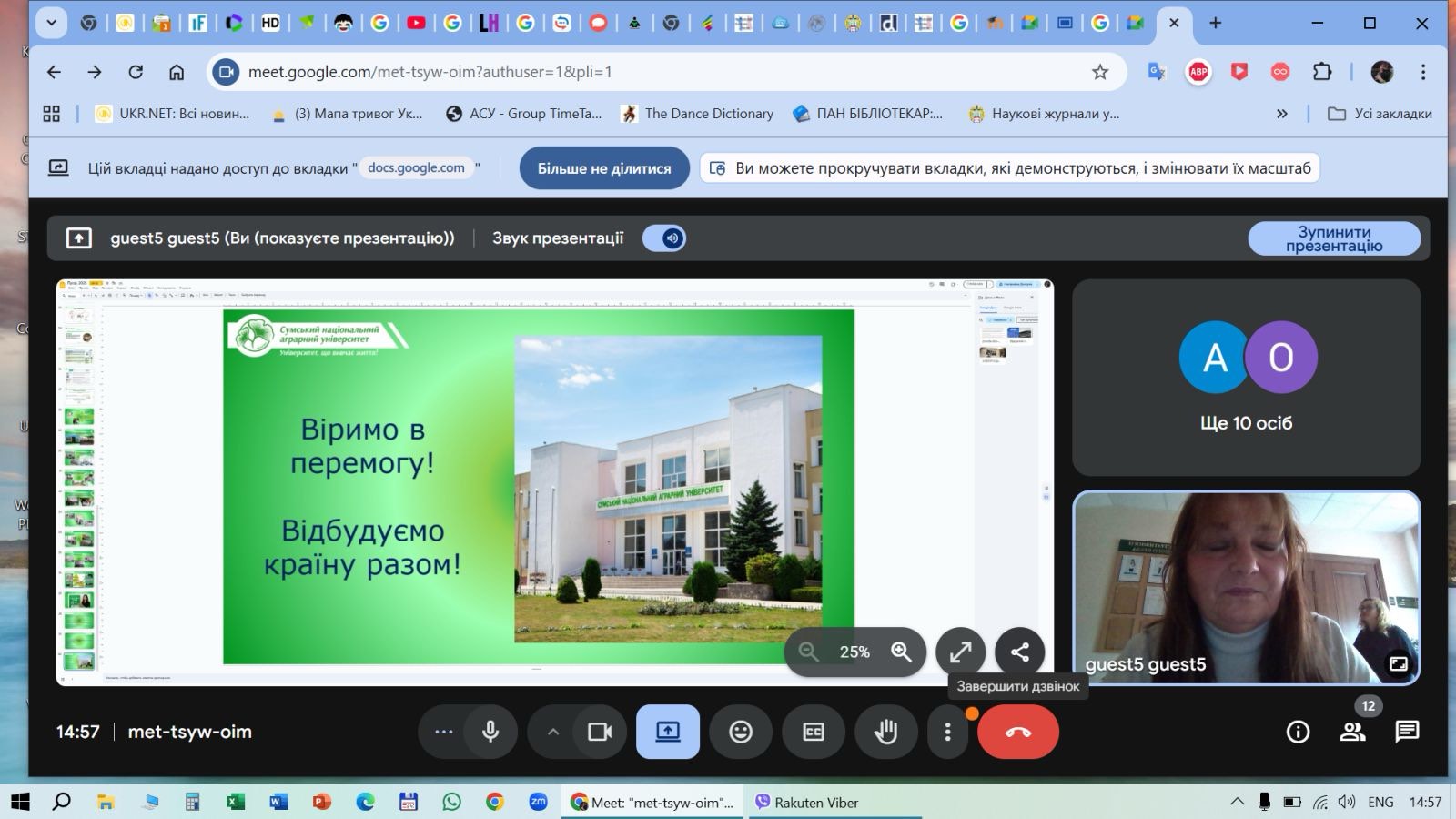
Task: Show hidden bookmarks overflow chevron
Action: click(1281, 114)
